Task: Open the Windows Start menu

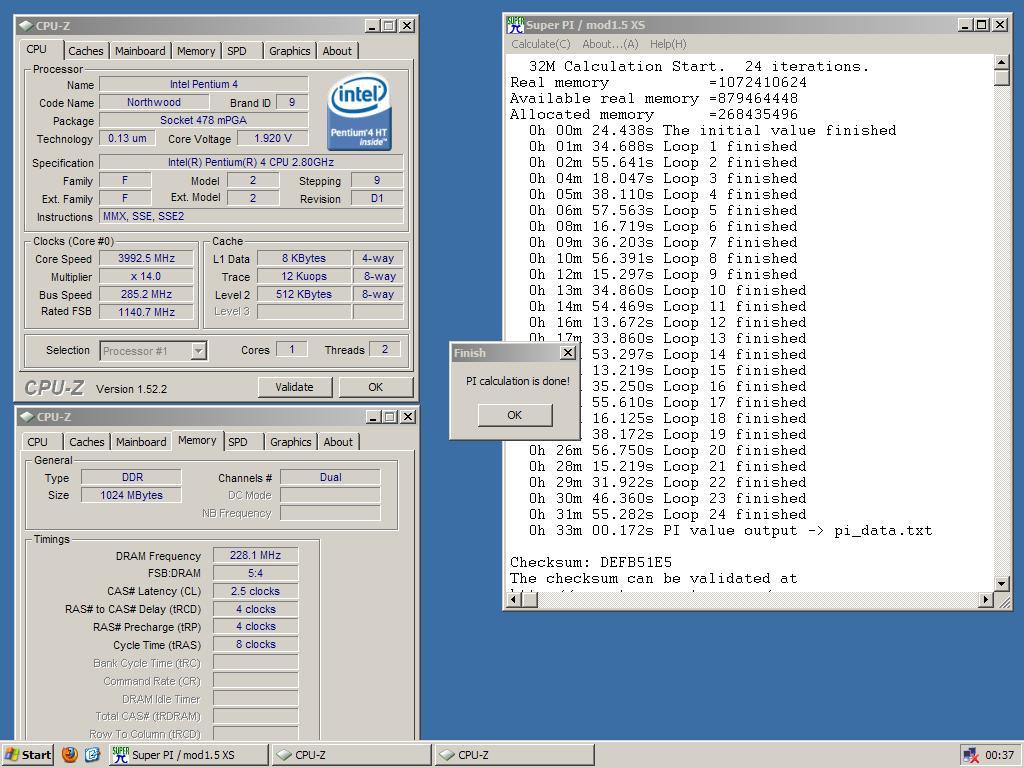Action: point(27,754)
